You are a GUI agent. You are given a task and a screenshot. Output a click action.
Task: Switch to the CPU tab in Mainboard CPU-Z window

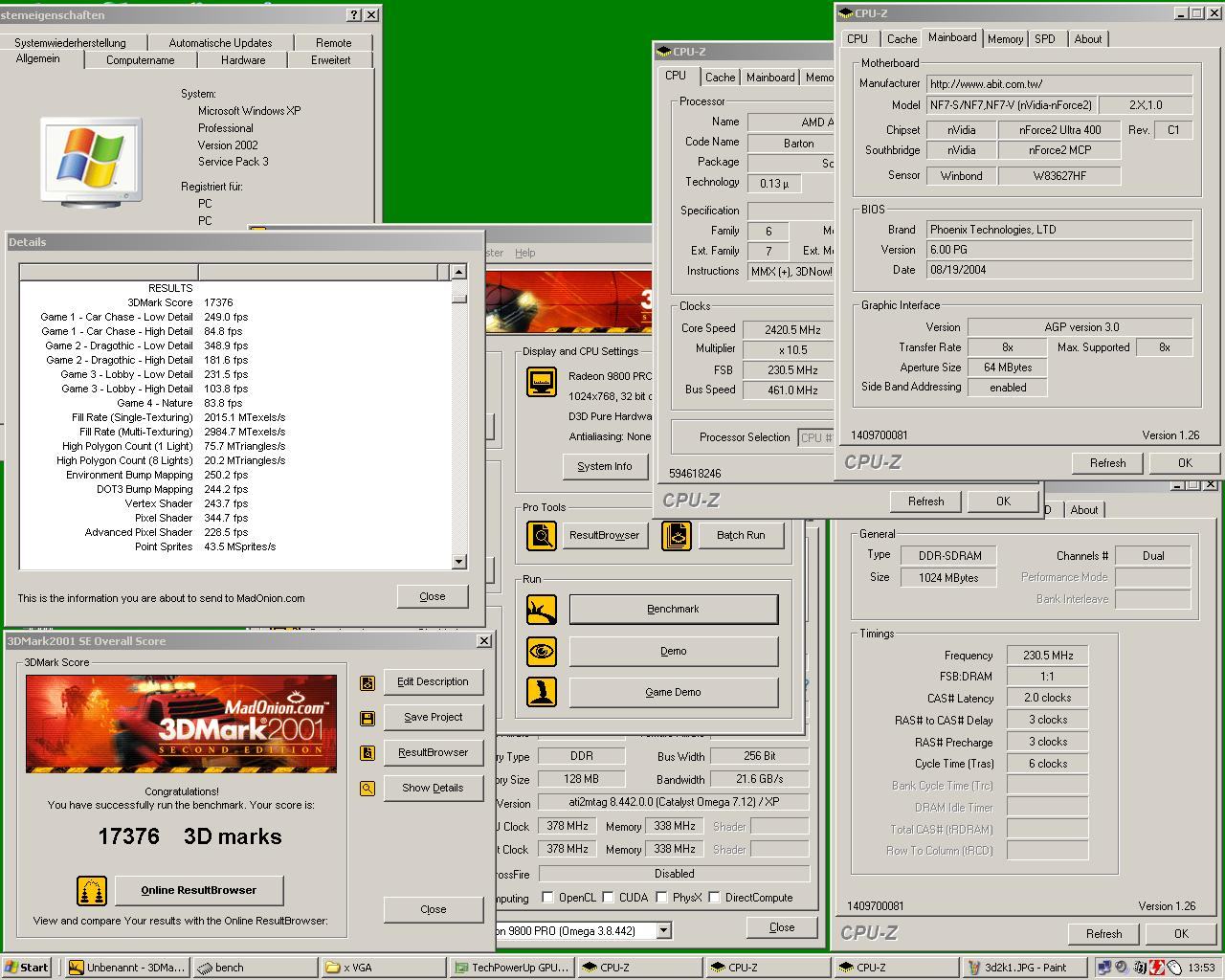point(857,39)
